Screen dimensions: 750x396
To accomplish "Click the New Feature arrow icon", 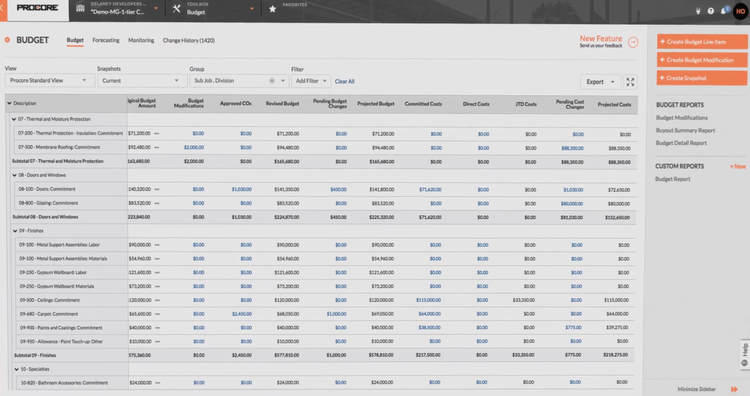I will [x=633, y=42].
